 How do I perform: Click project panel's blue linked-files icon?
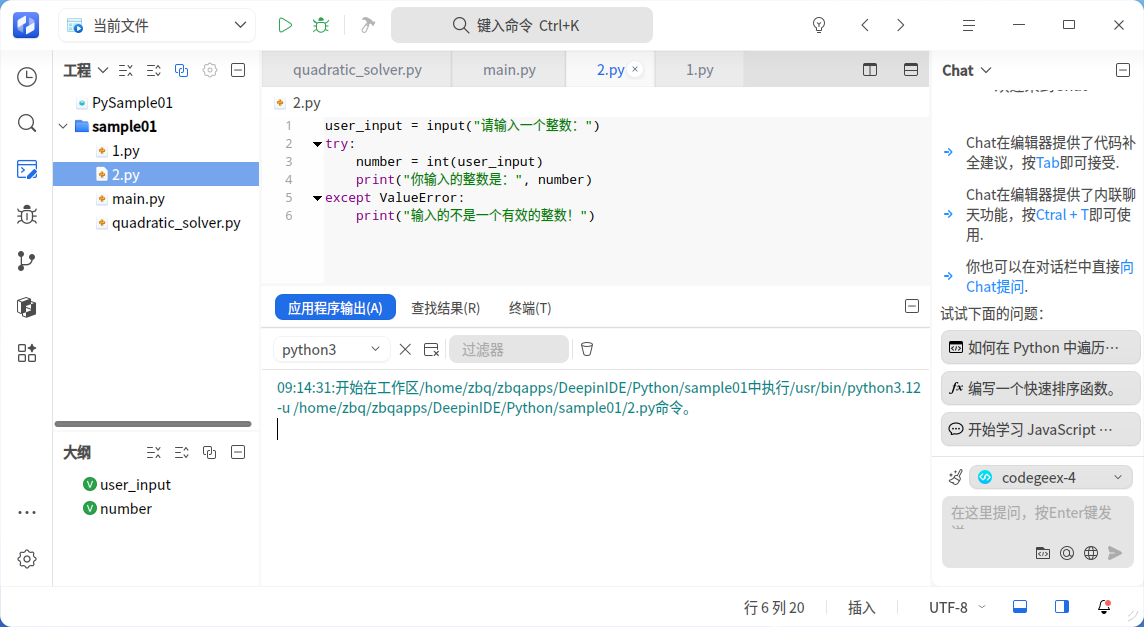[181, 70]
